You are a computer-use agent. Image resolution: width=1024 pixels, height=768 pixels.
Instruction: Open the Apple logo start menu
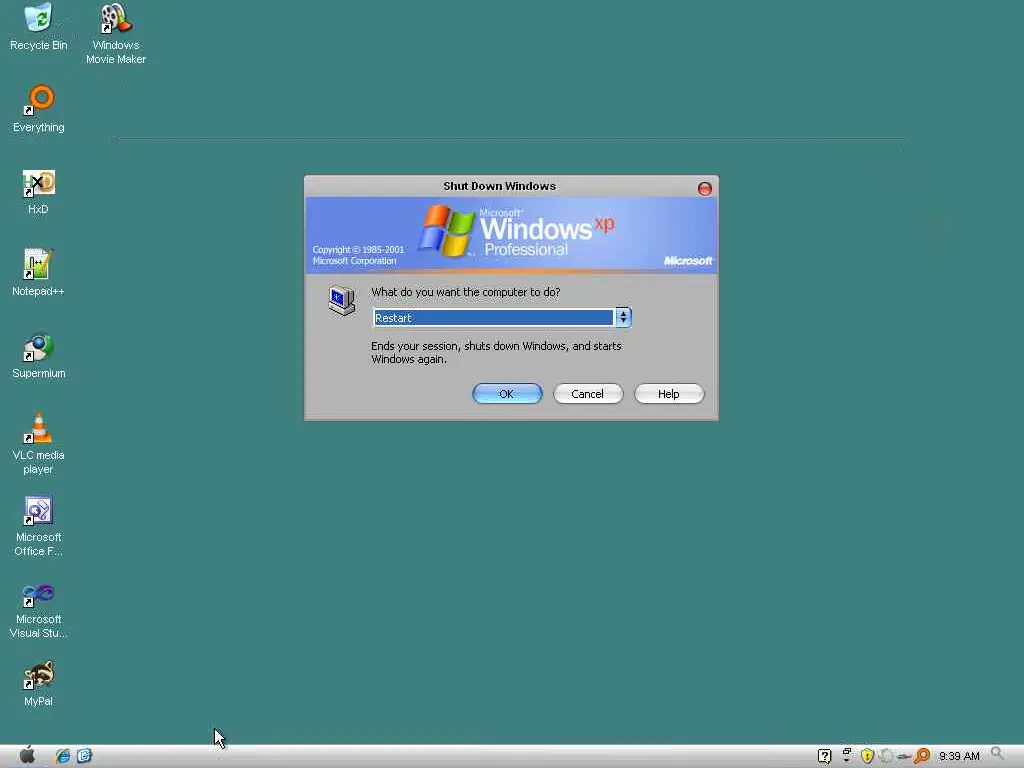pyautogui.click(x=27, y=756)
